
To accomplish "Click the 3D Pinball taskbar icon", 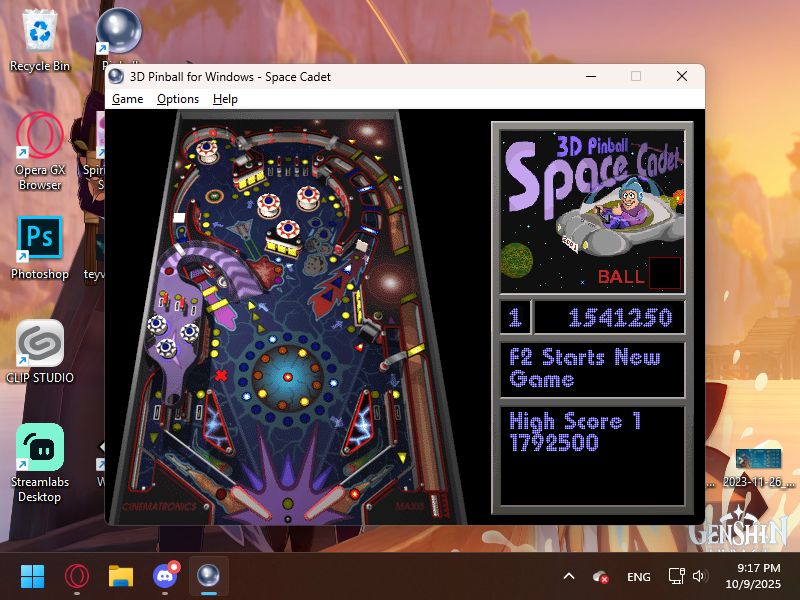I will coord(209,577).
